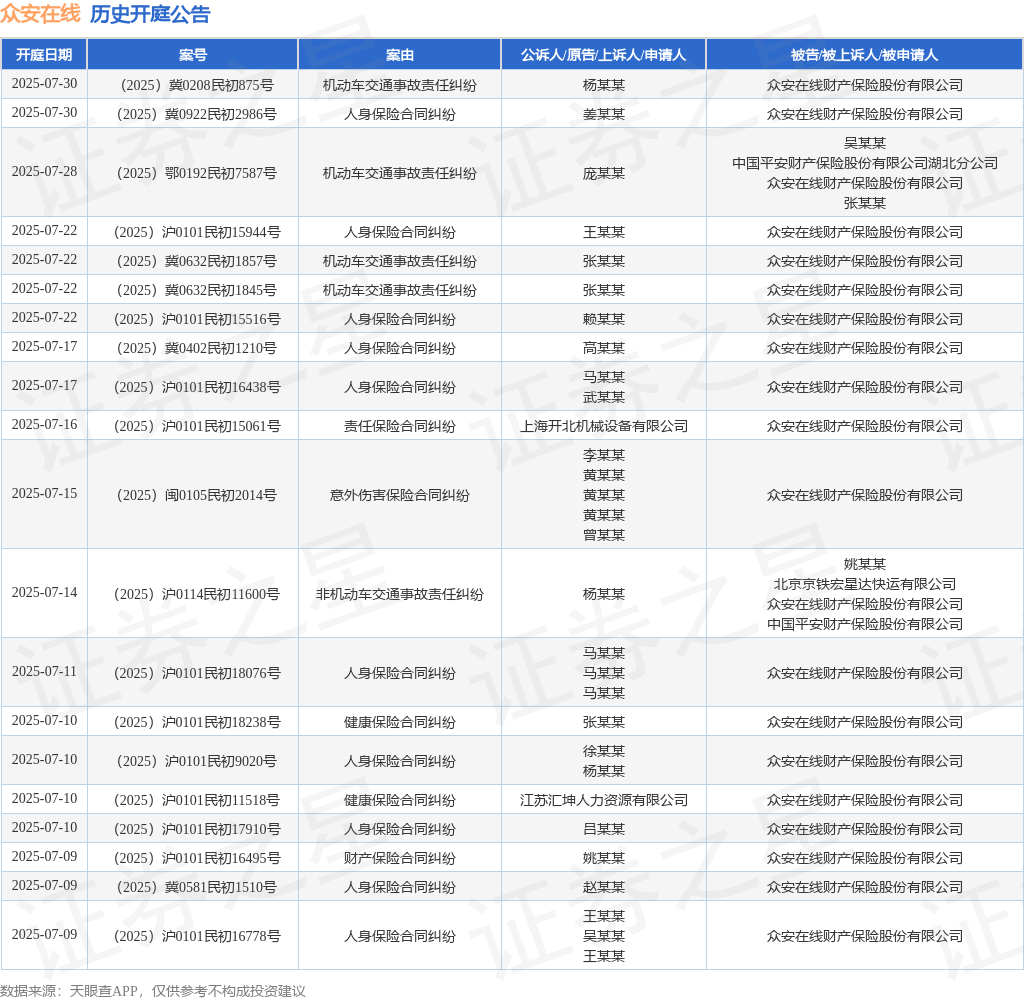Click case number (2025)沪0101民初18076号
1024x1000 pixels.
coord(197,673)
